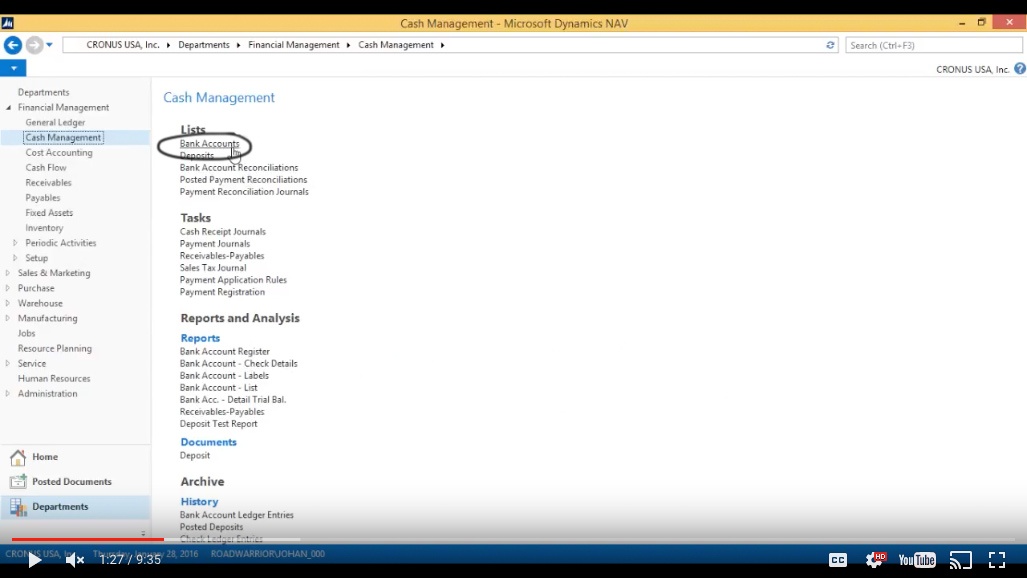Open Deposit Test Report

point(218,424)
